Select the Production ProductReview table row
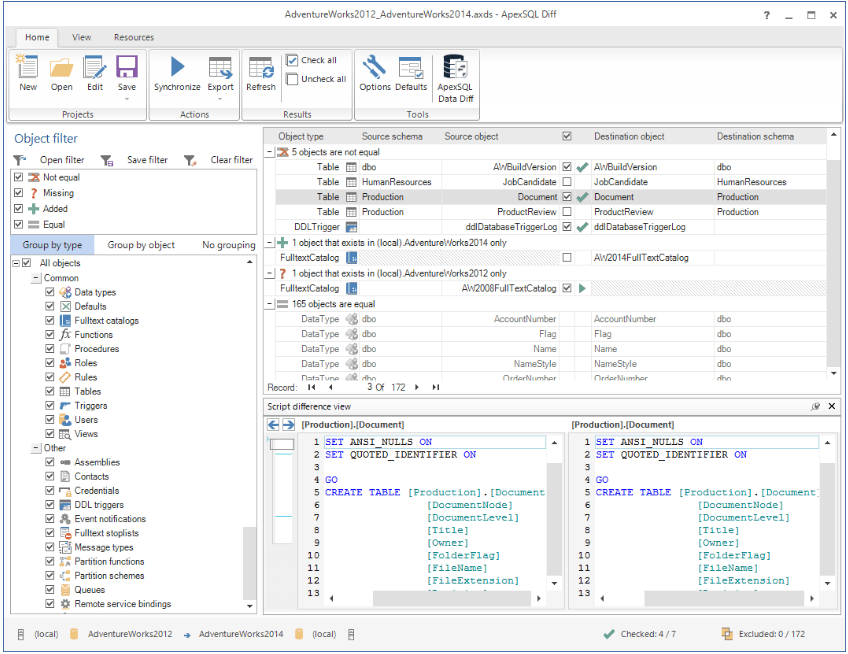848x654 pixels. click(551, 212)
